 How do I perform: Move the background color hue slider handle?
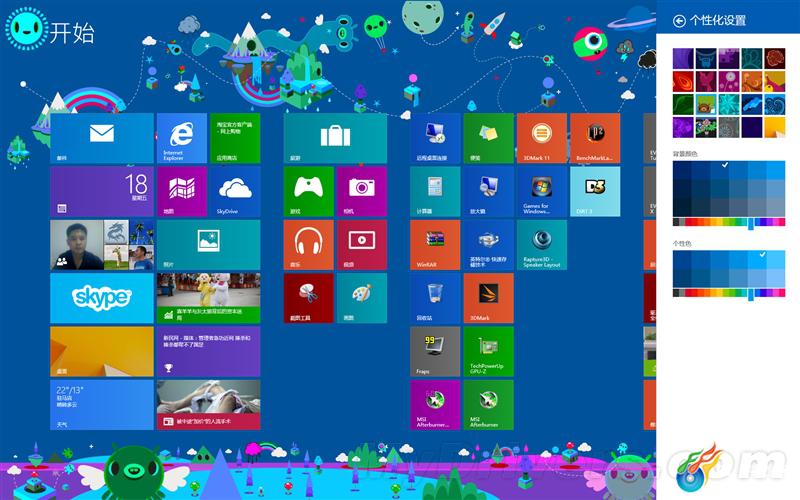(x=751, y=223)
